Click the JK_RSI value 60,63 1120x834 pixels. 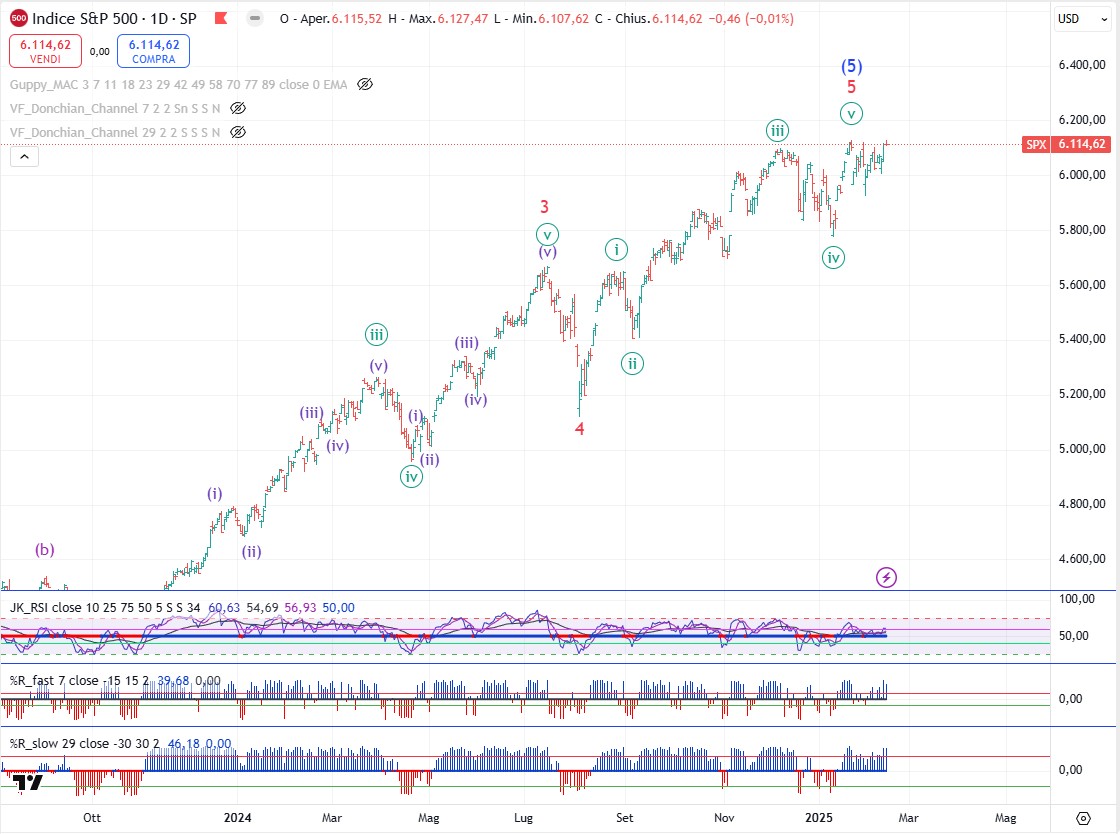pyautogui.click(x=224, y=608)
